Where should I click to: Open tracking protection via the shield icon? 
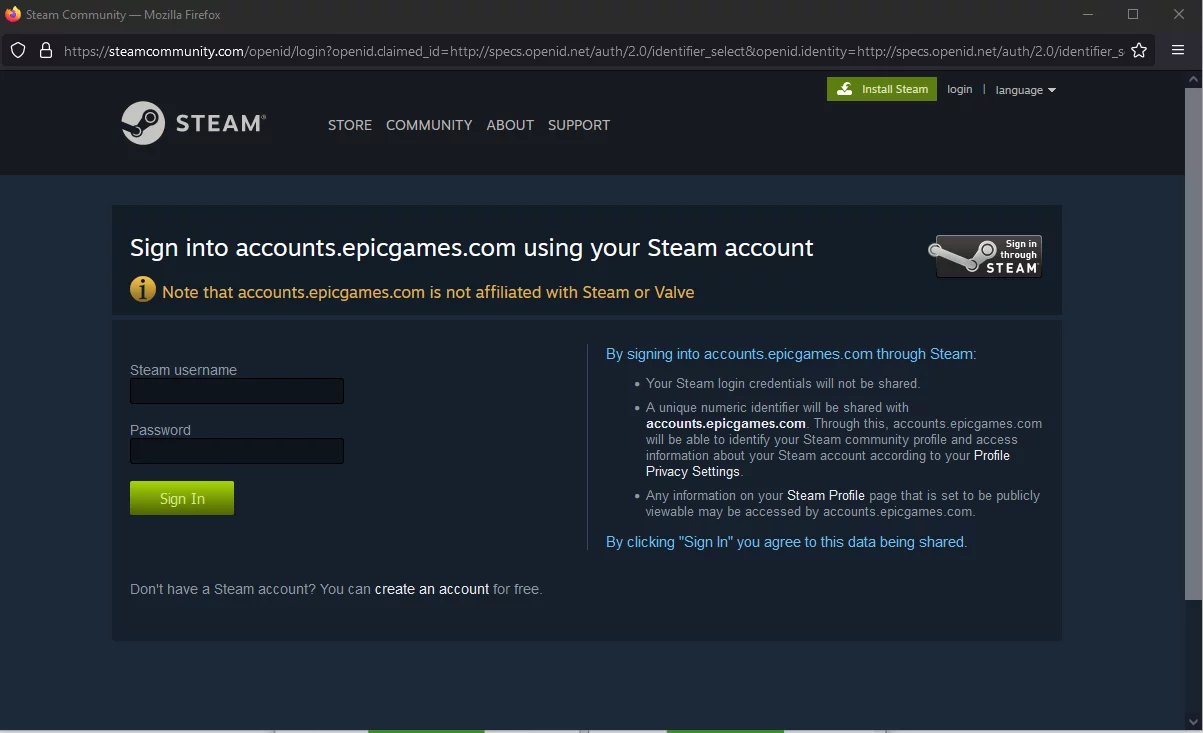[x=17, y=50]
